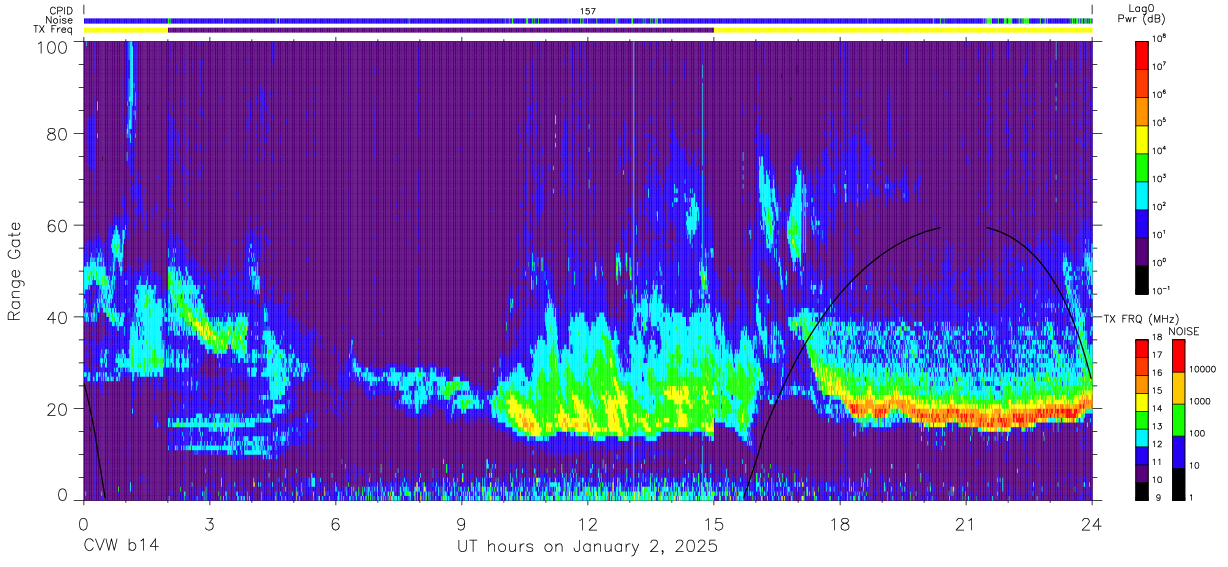Click the 18 hour tick on UT axis
This screenshot has width=1228, height=567.
pyautogui.click(x=840, y=524)
